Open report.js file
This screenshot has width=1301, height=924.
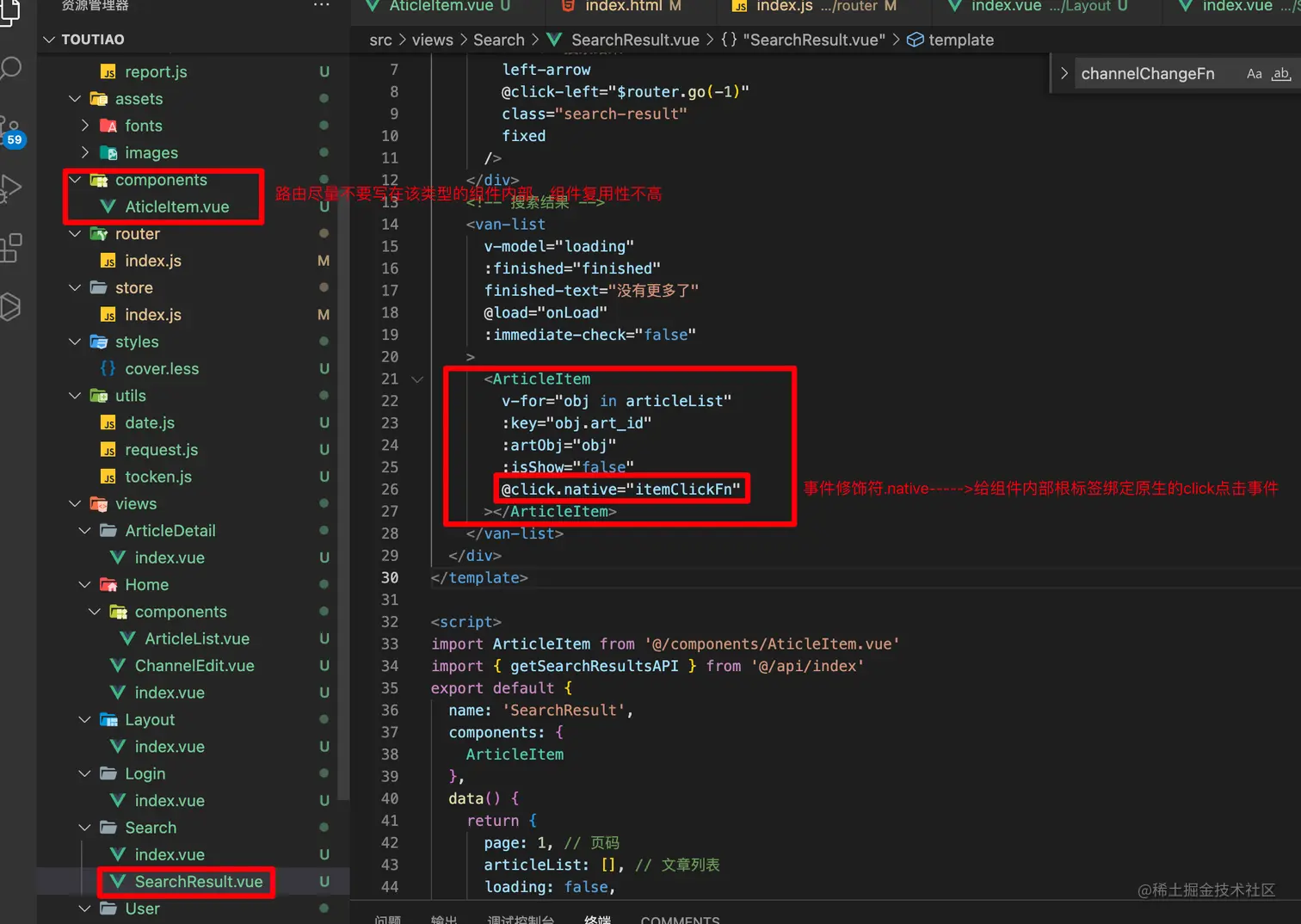point(156,72)
